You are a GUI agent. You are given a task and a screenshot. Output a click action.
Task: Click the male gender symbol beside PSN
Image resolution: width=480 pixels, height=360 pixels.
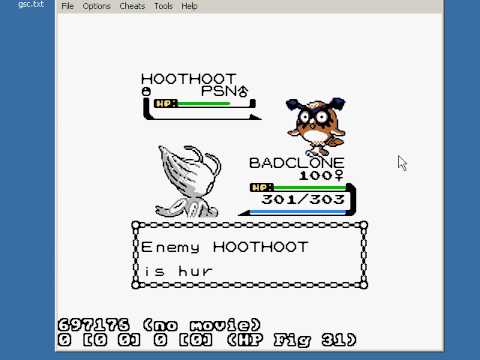coord(243,91)
